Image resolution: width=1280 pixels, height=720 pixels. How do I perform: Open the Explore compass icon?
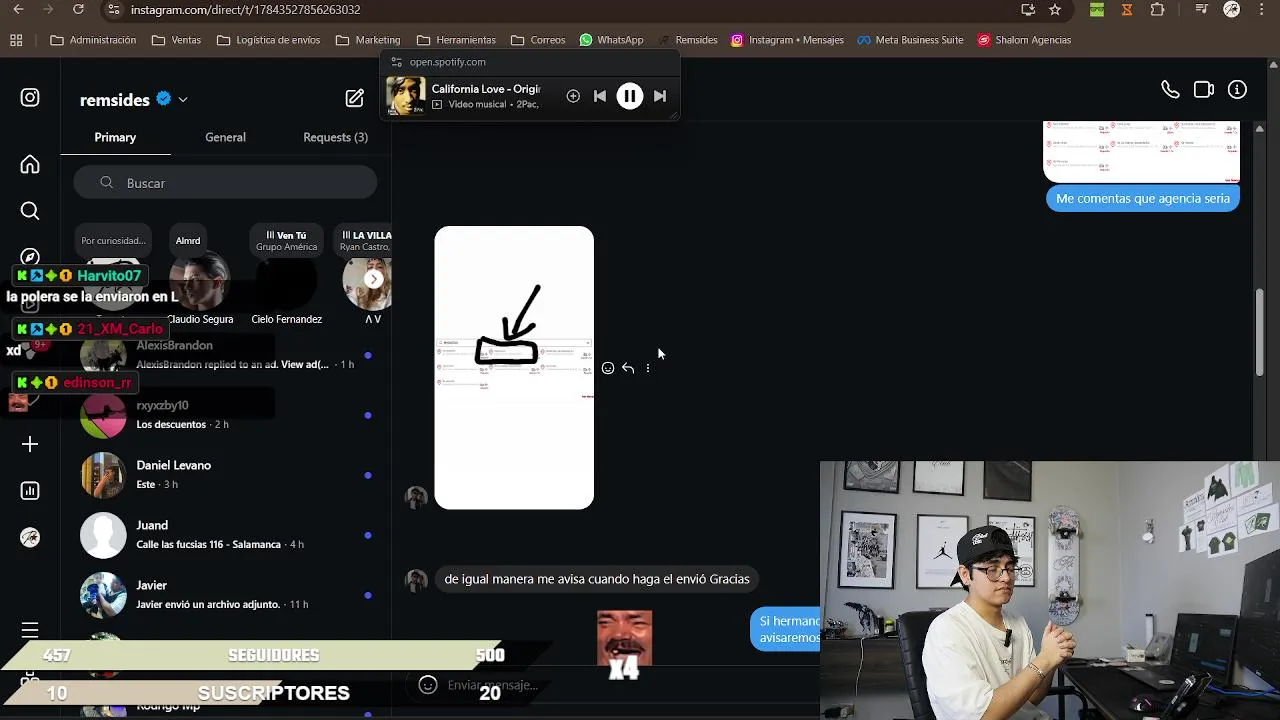[x=30, y=257]
